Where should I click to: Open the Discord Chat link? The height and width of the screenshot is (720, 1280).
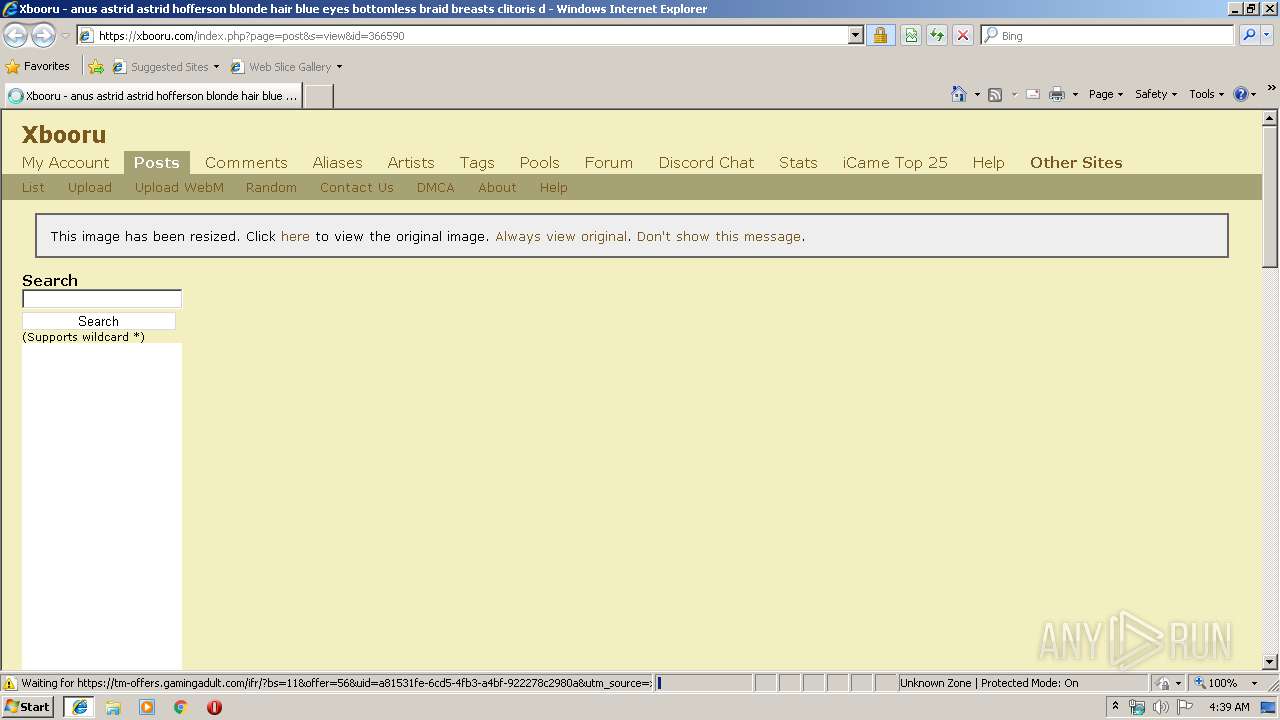pos(706,163)
